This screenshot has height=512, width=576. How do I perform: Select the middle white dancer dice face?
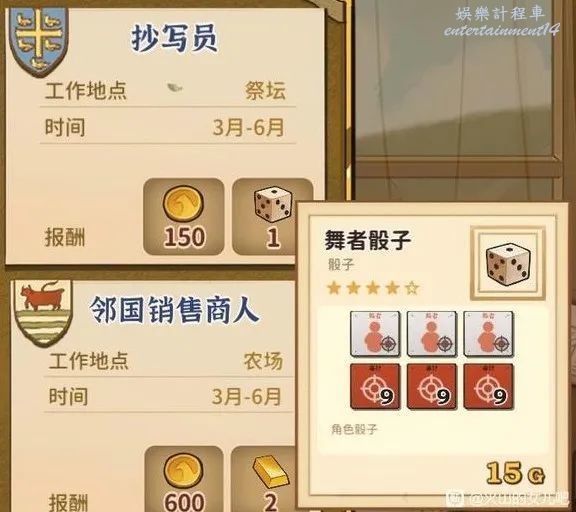432,334
